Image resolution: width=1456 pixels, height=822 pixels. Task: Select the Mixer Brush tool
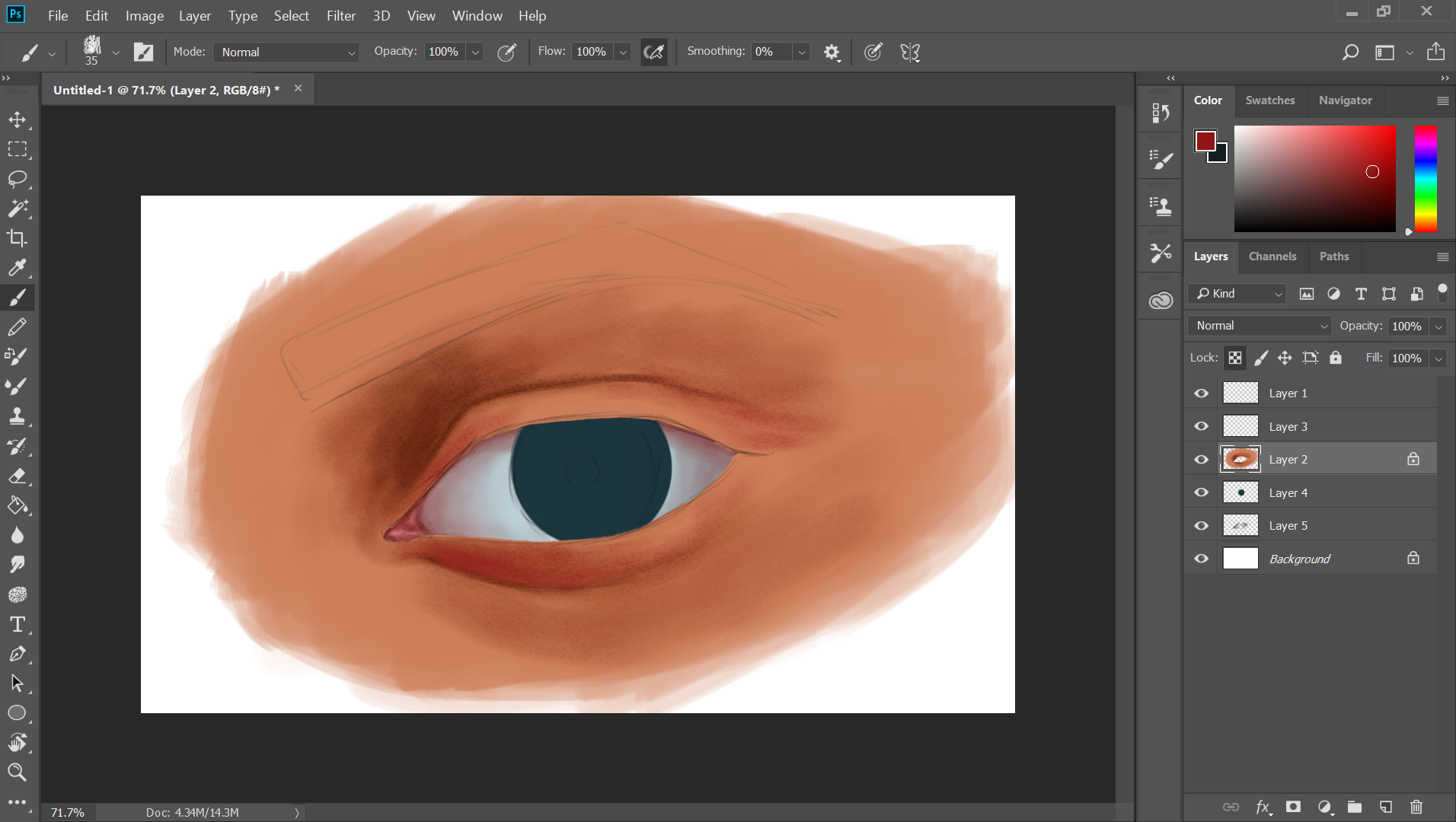18,357
